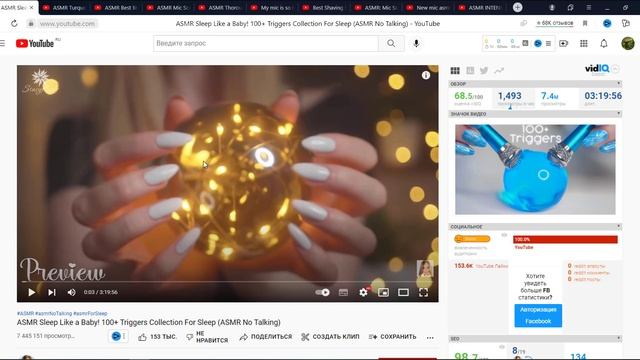This screenshot has width=640, height=360.
Task: Click the red 100.0% YouTube bar
Action: pos(565,240)
